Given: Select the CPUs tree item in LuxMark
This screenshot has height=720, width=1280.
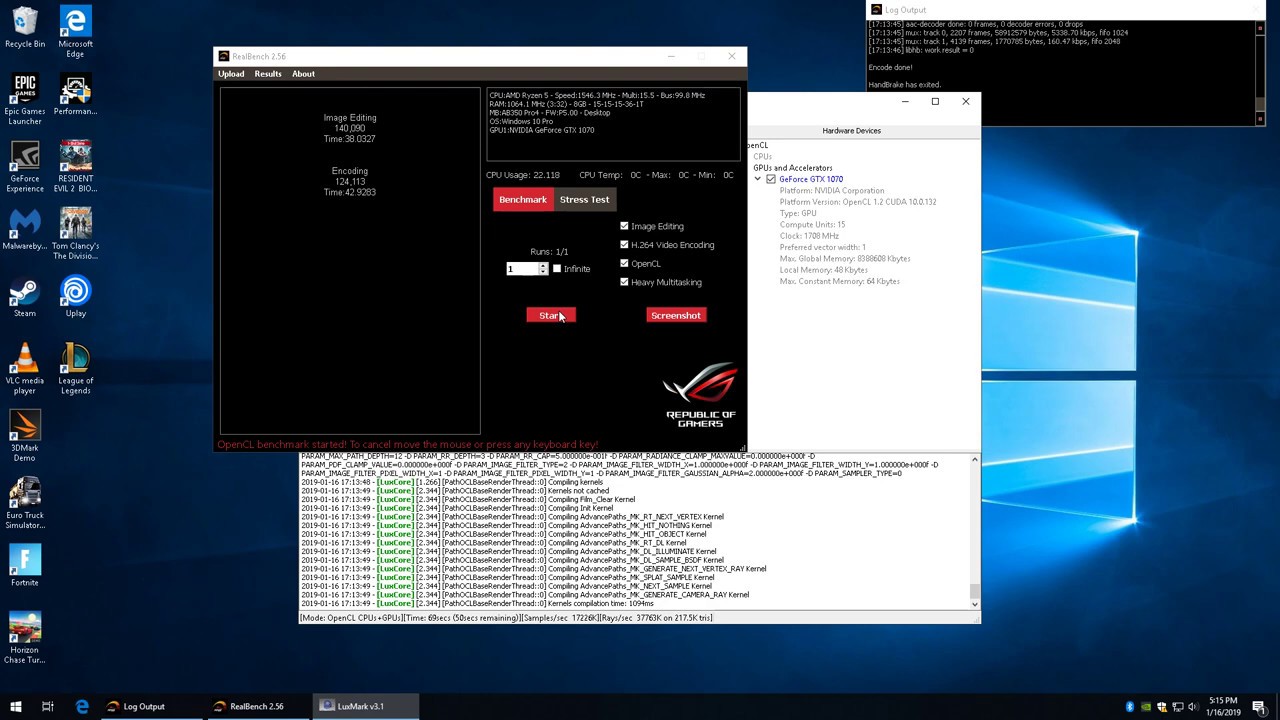Looking at the screenshot, I should point(763,157).
